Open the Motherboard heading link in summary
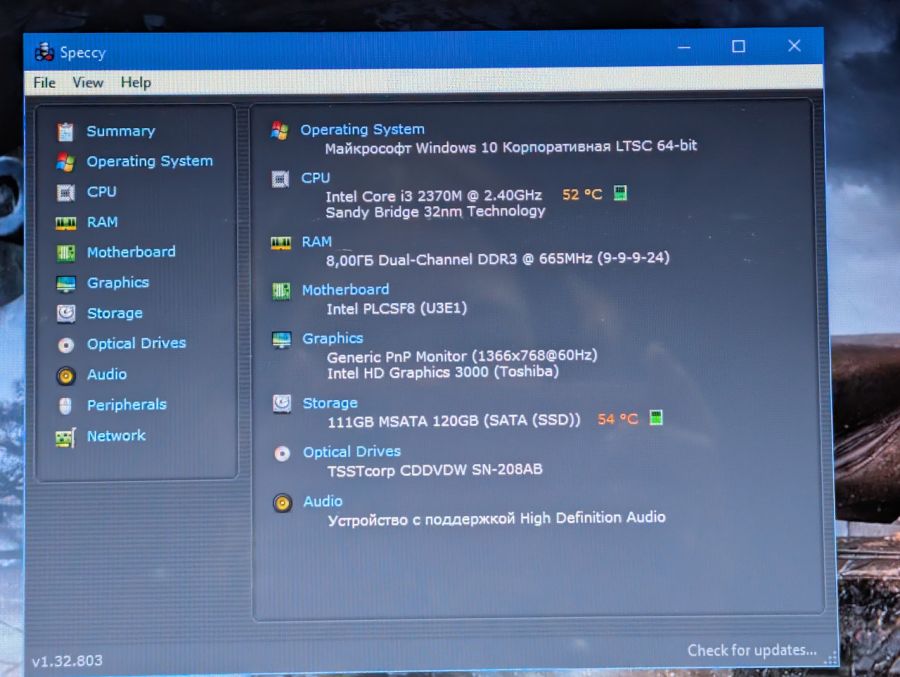This screenshot has height=677, width=900. point(346,290)
